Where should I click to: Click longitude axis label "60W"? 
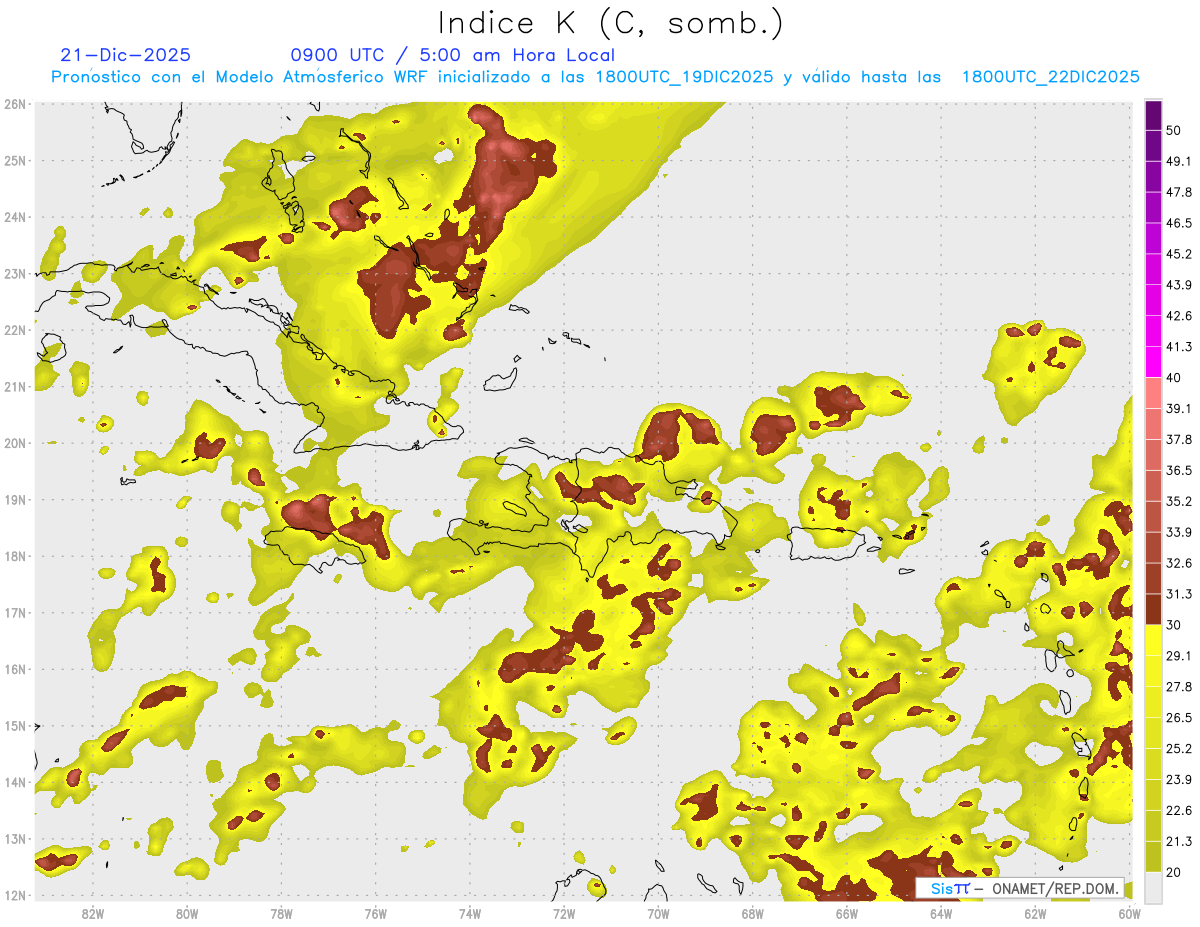tap(1130, 913)
